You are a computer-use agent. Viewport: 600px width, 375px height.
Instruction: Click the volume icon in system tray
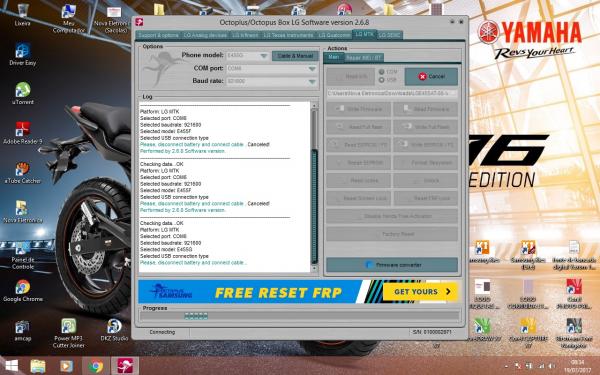pos(552,366)
